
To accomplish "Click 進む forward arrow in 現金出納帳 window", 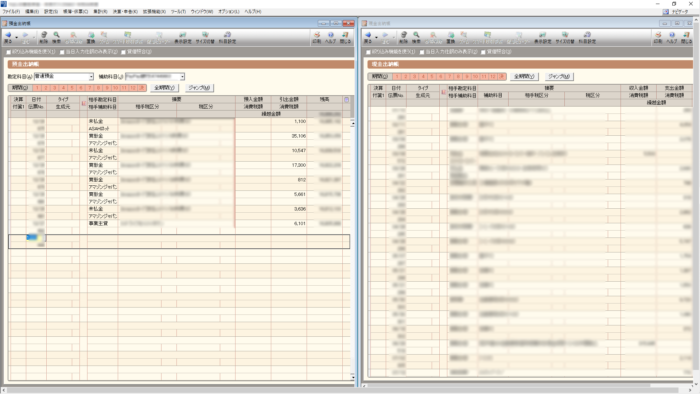I will pos(385,37).
